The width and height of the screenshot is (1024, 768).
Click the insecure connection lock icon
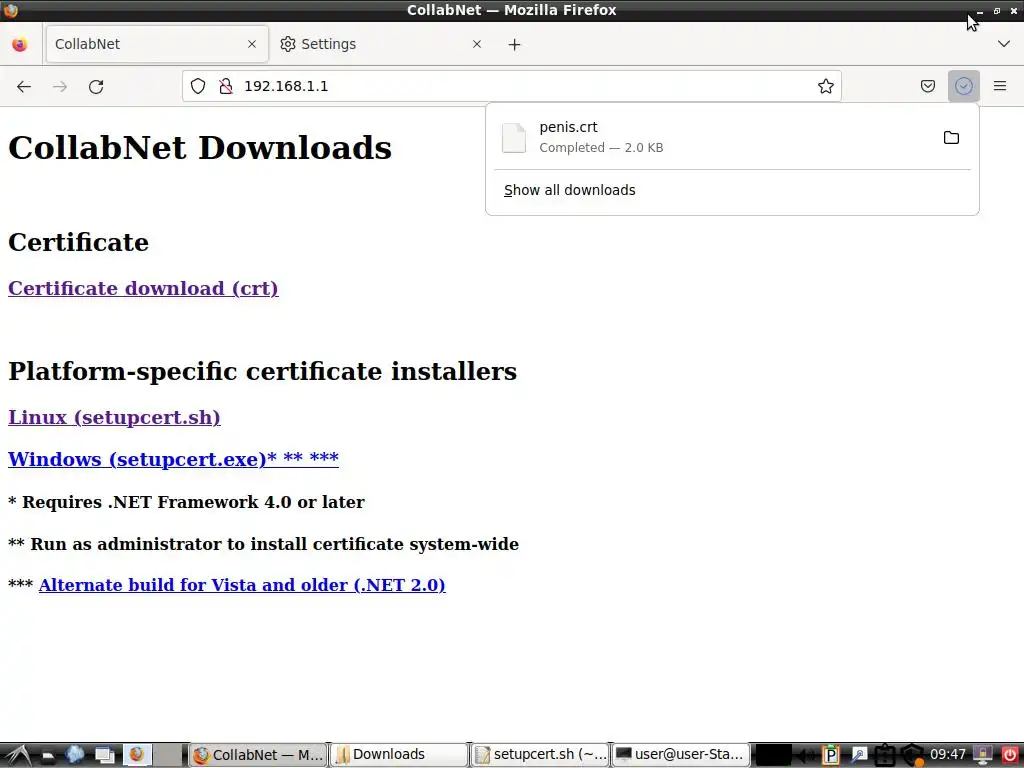coord(226,86)
